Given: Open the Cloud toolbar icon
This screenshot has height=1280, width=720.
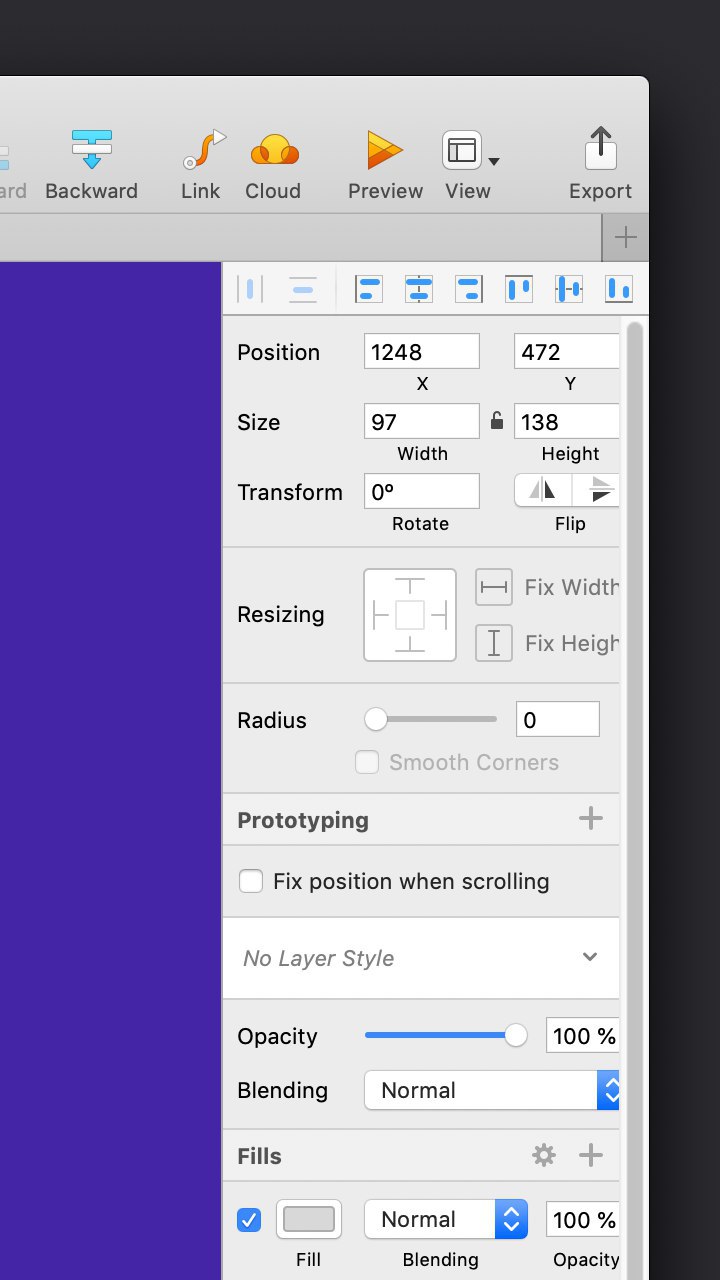Looking at the screenshot, I should (274, 150).
